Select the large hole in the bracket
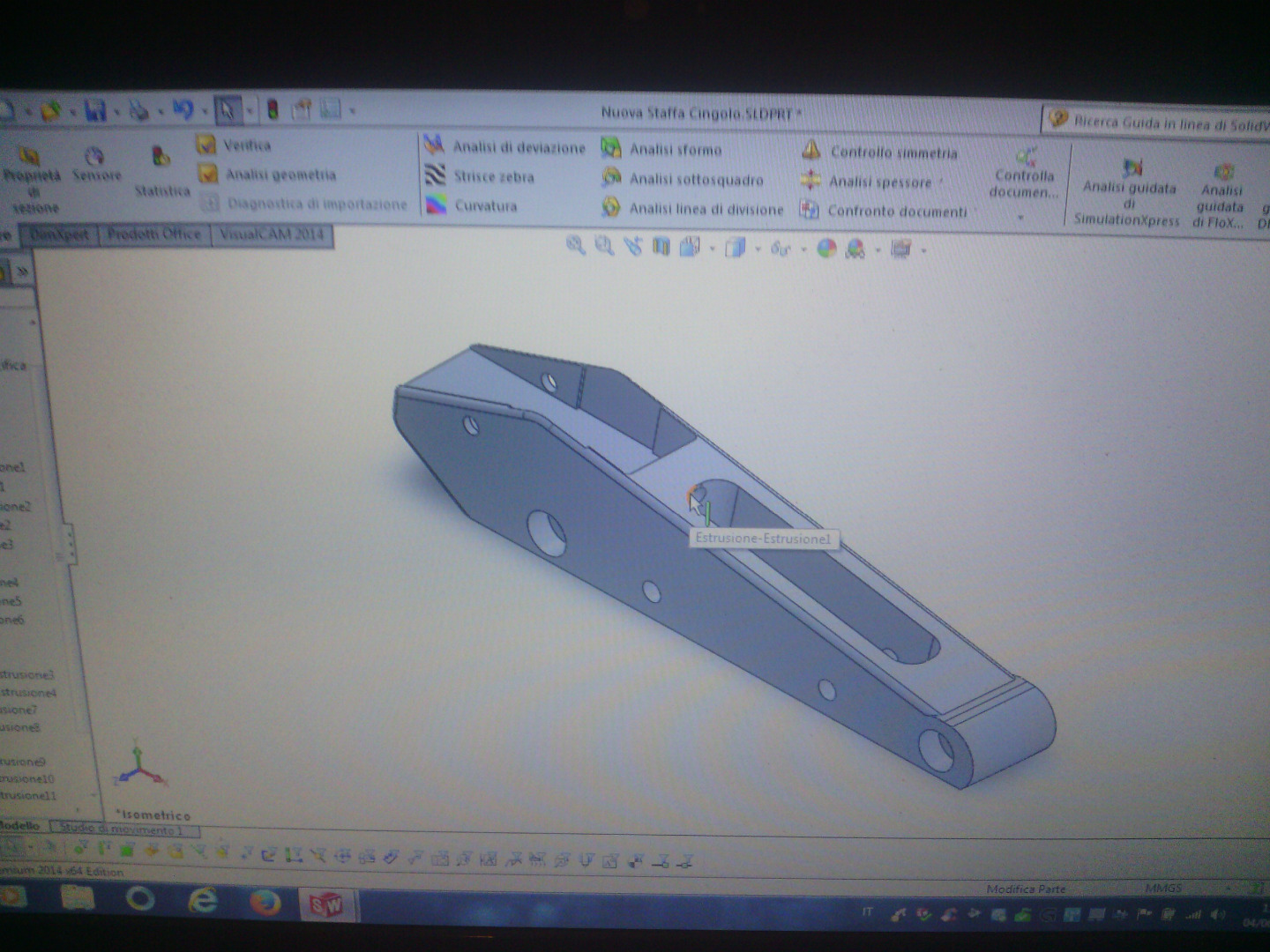This screenshot has width=1270, height=952. point(547,533)
